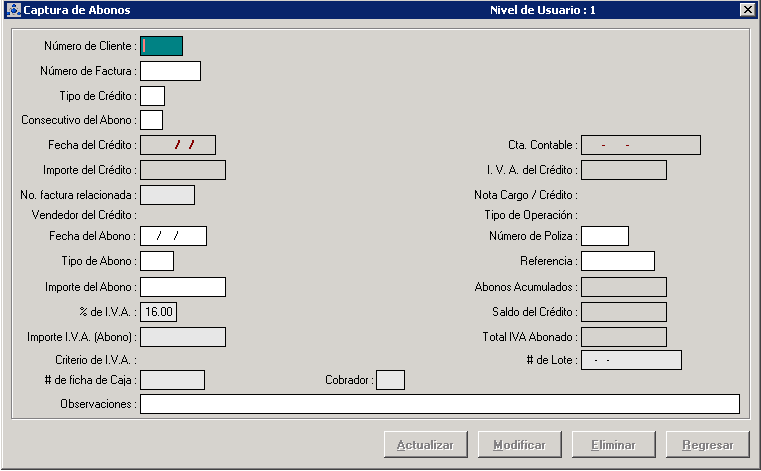Focus the Número de Cliente field
761x471 pixels.
(x=162, y=46)
